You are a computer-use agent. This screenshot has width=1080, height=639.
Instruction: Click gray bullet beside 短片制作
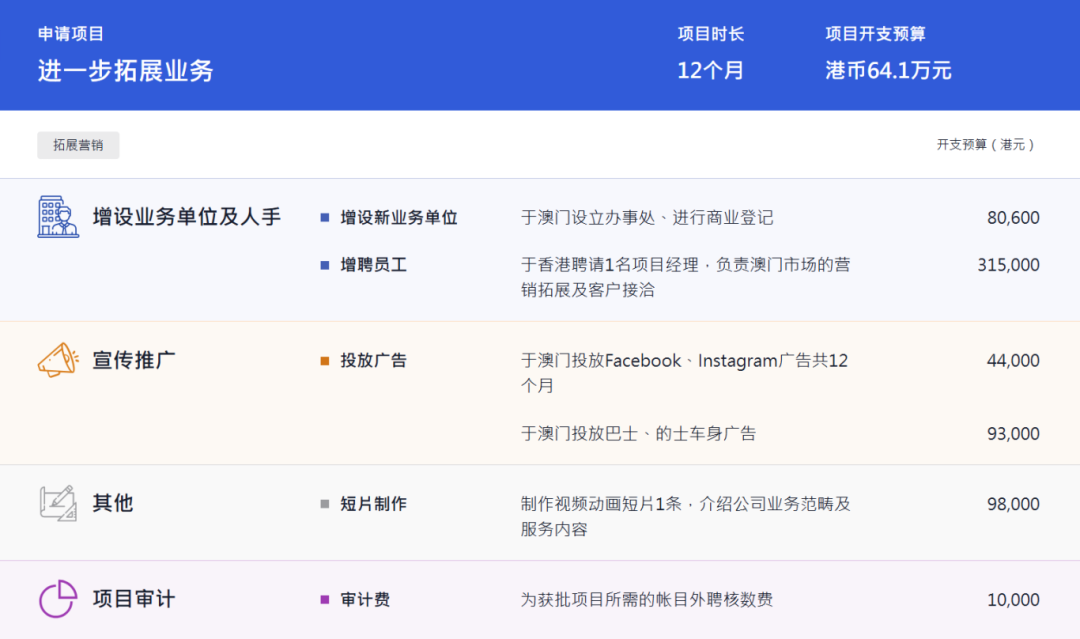pos(325,504)
